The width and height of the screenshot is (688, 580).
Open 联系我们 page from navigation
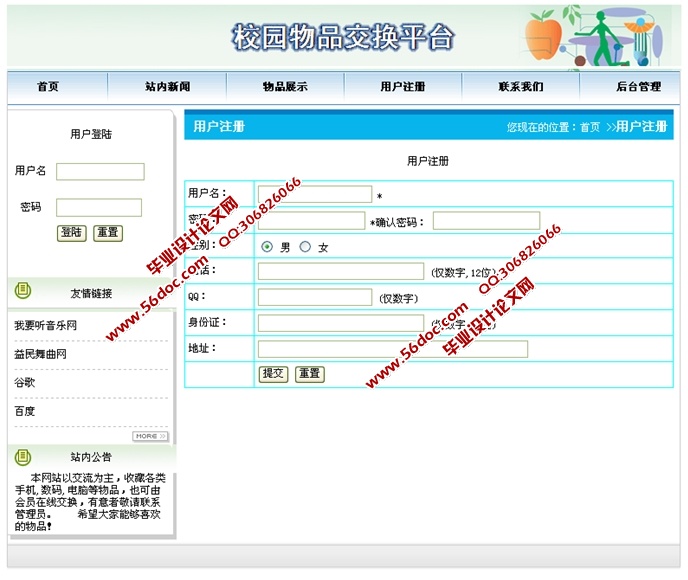[521, 87]
